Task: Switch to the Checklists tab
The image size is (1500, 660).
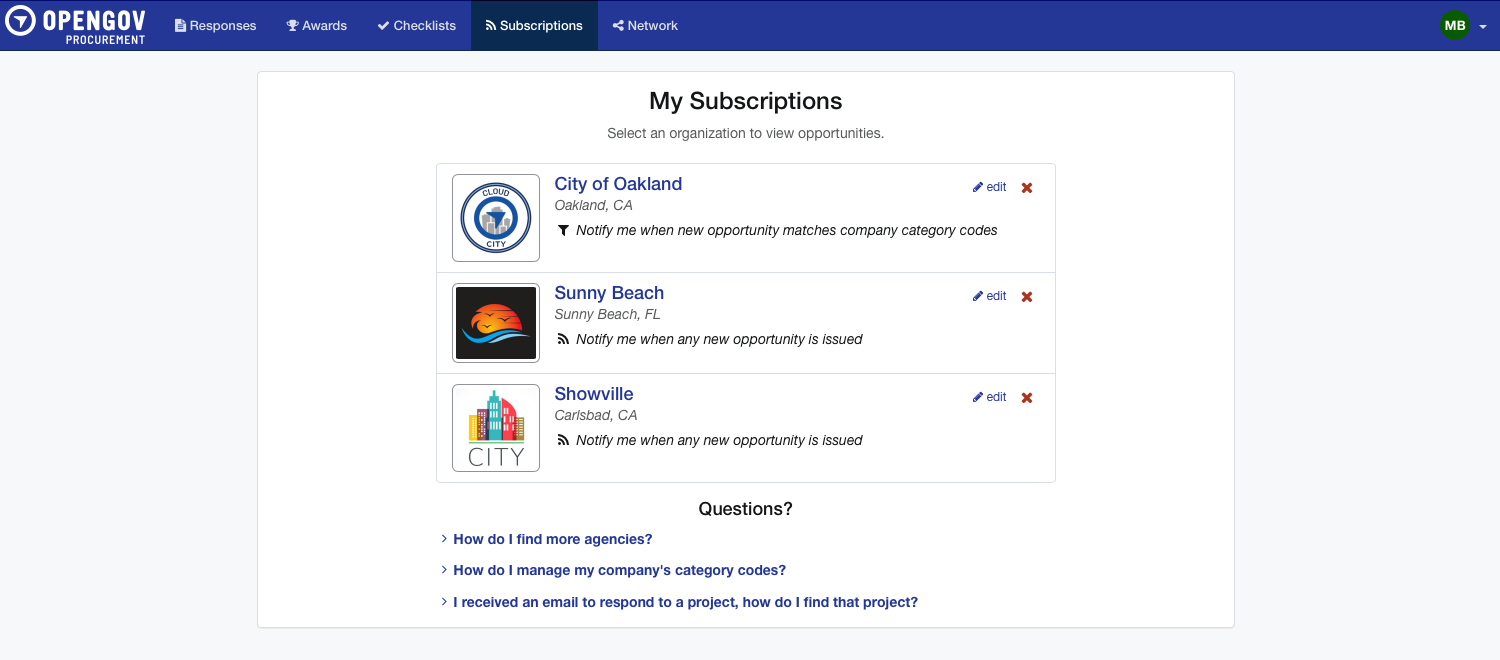Action: tap(416, 26)
